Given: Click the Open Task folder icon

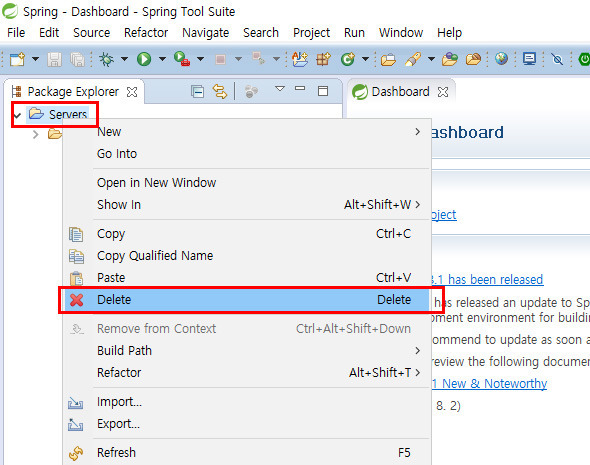Looking at the screenshot, I should point(450,59).
